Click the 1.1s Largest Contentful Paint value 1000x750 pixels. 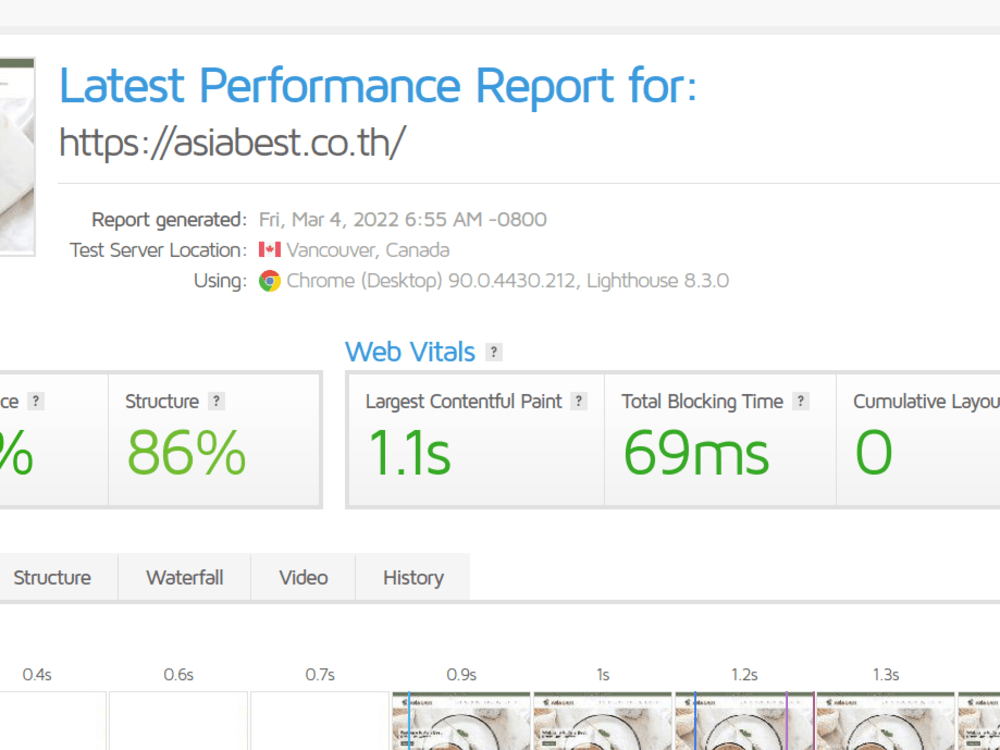(x=409, y=453)
